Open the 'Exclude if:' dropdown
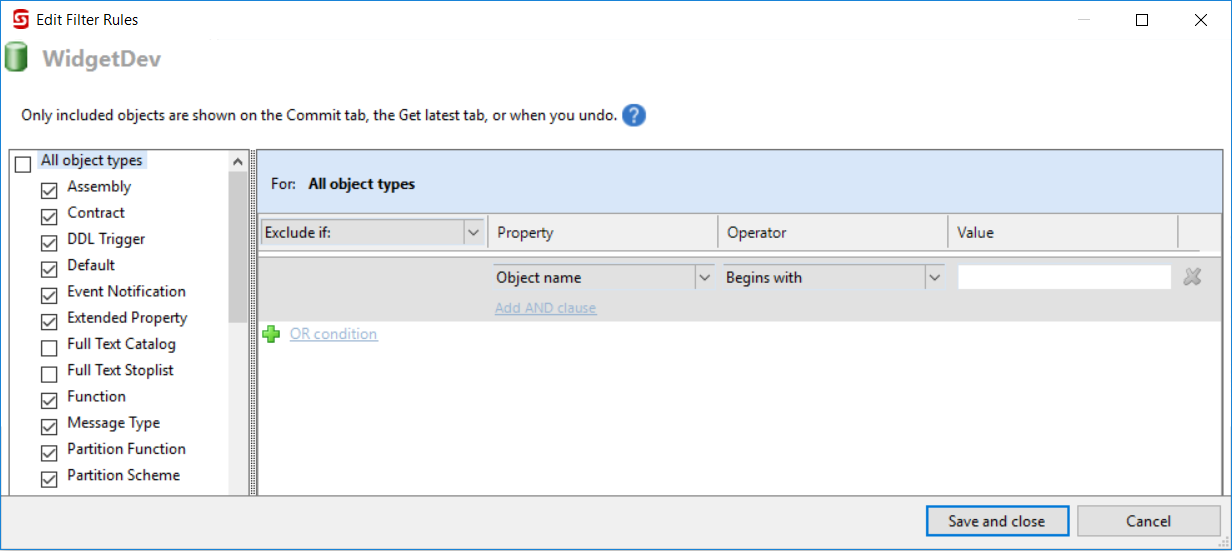Viewport: 1232px width, 551px height. click(473, 233)
